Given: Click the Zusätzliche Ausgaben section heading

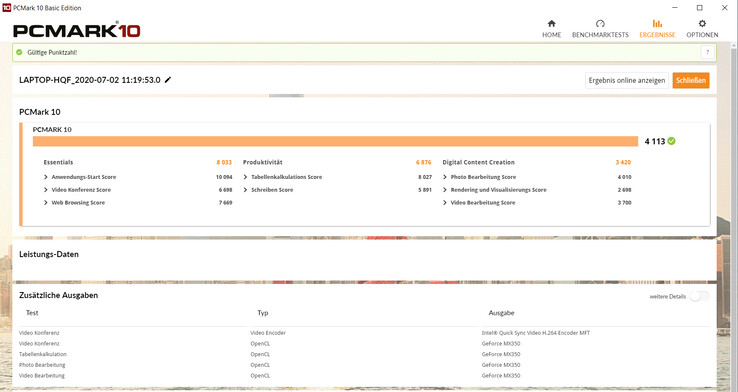Looking at the screenshot, I should pyautogui.click(x=58, y=295).
